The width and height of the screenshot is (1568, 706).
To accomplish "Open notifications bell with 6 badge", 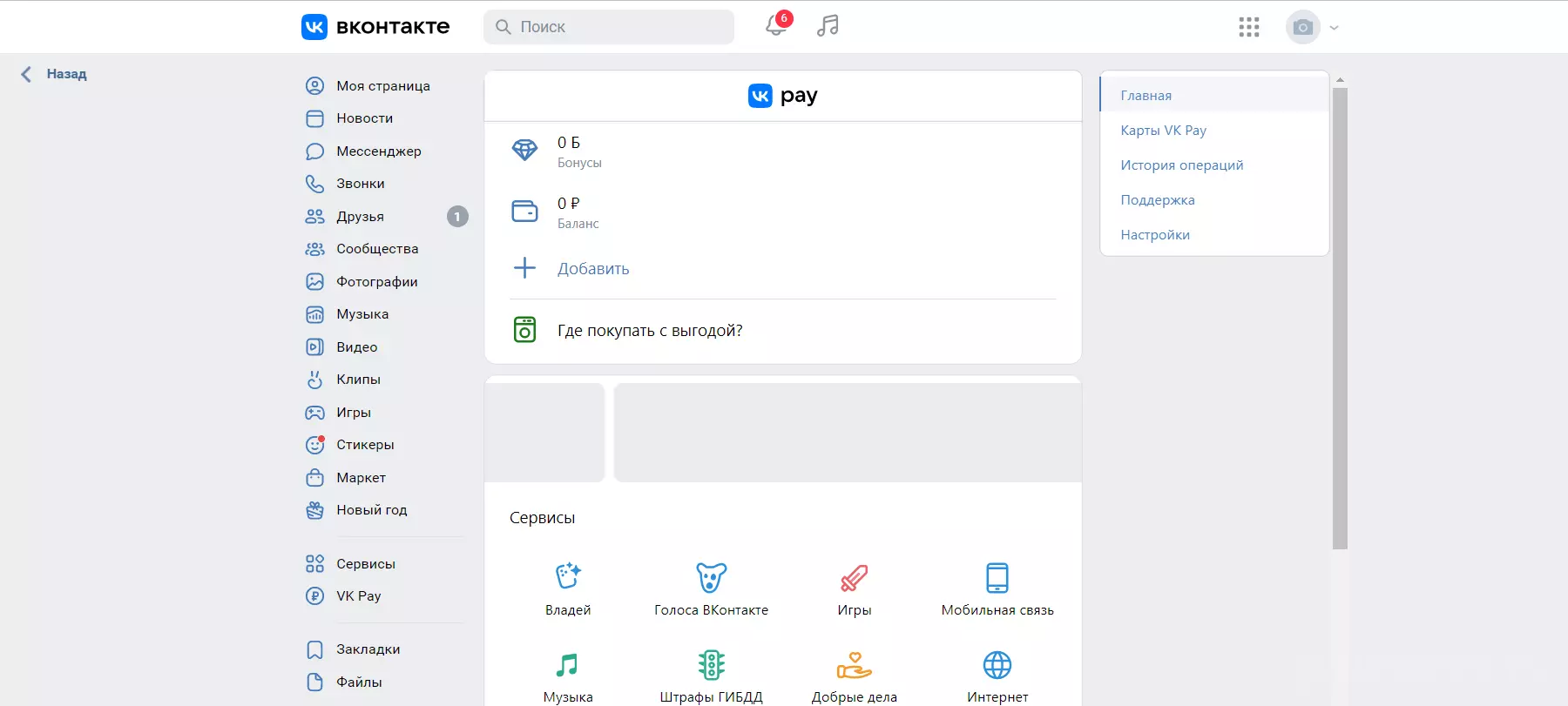I will click(x=776, y=26).
